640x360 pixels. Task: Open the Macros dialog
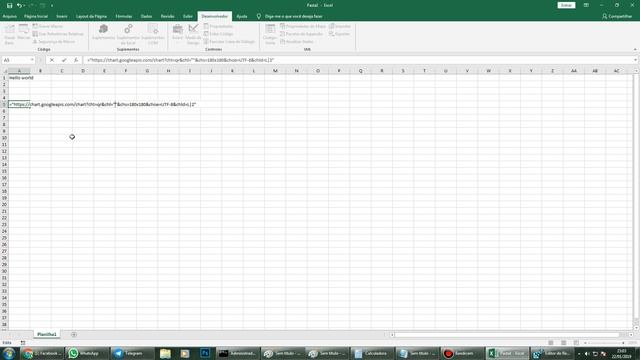(x=24, y=33)
